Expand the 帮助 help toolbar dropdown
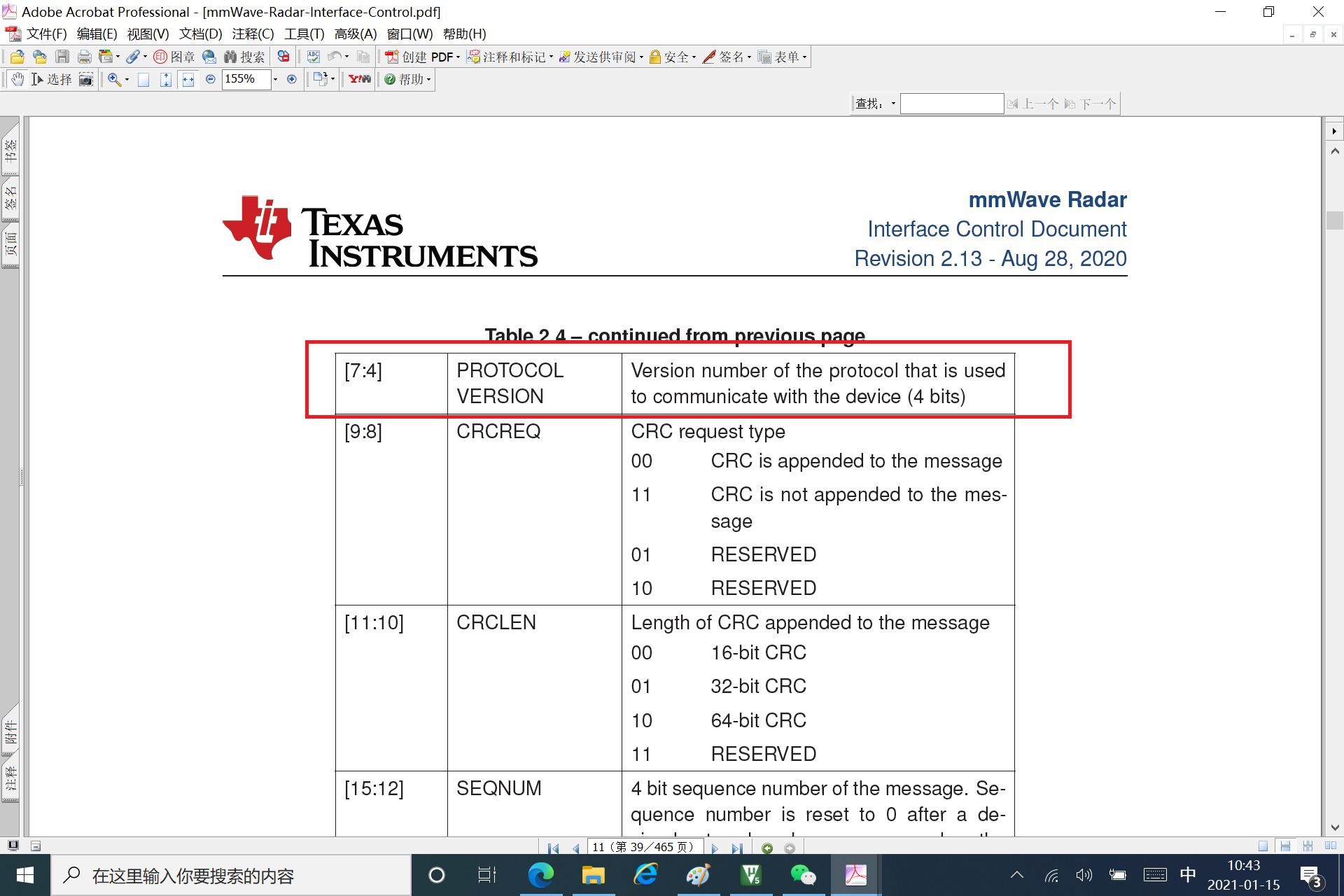 (x=428, y=79)
